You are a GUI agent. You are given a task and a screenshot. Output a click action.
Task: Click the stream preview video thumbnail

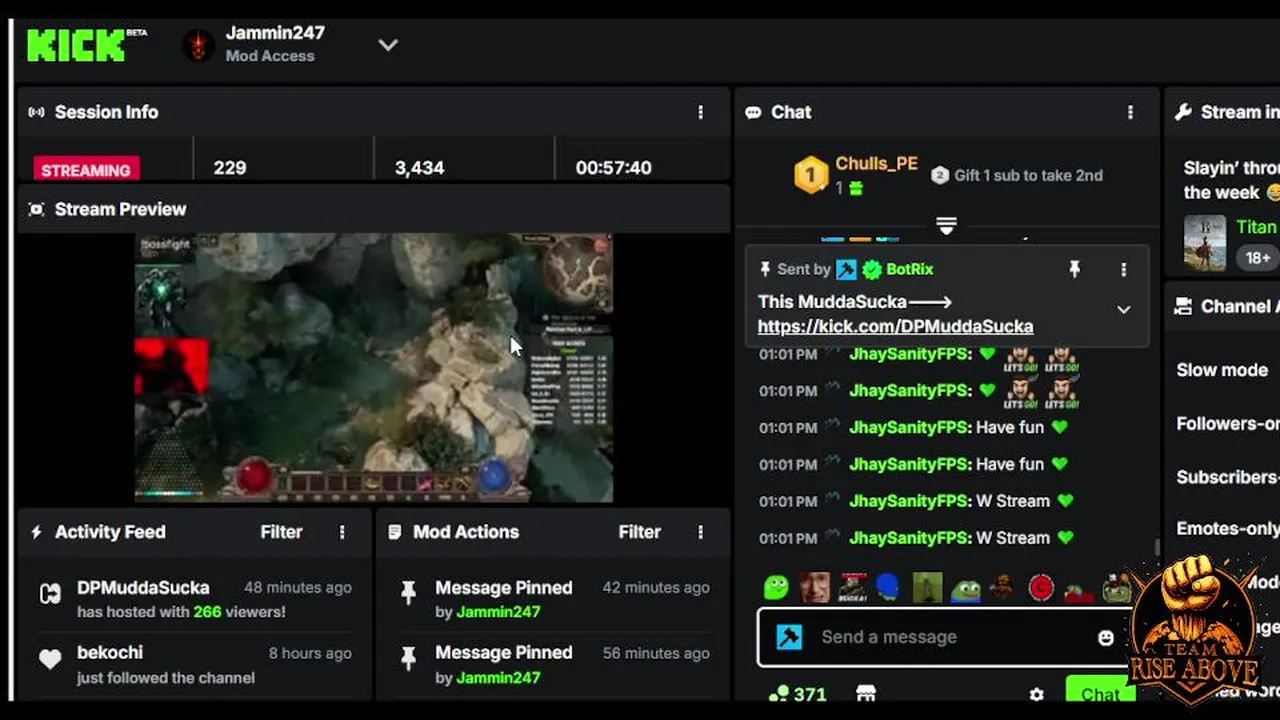click(374, 367)
